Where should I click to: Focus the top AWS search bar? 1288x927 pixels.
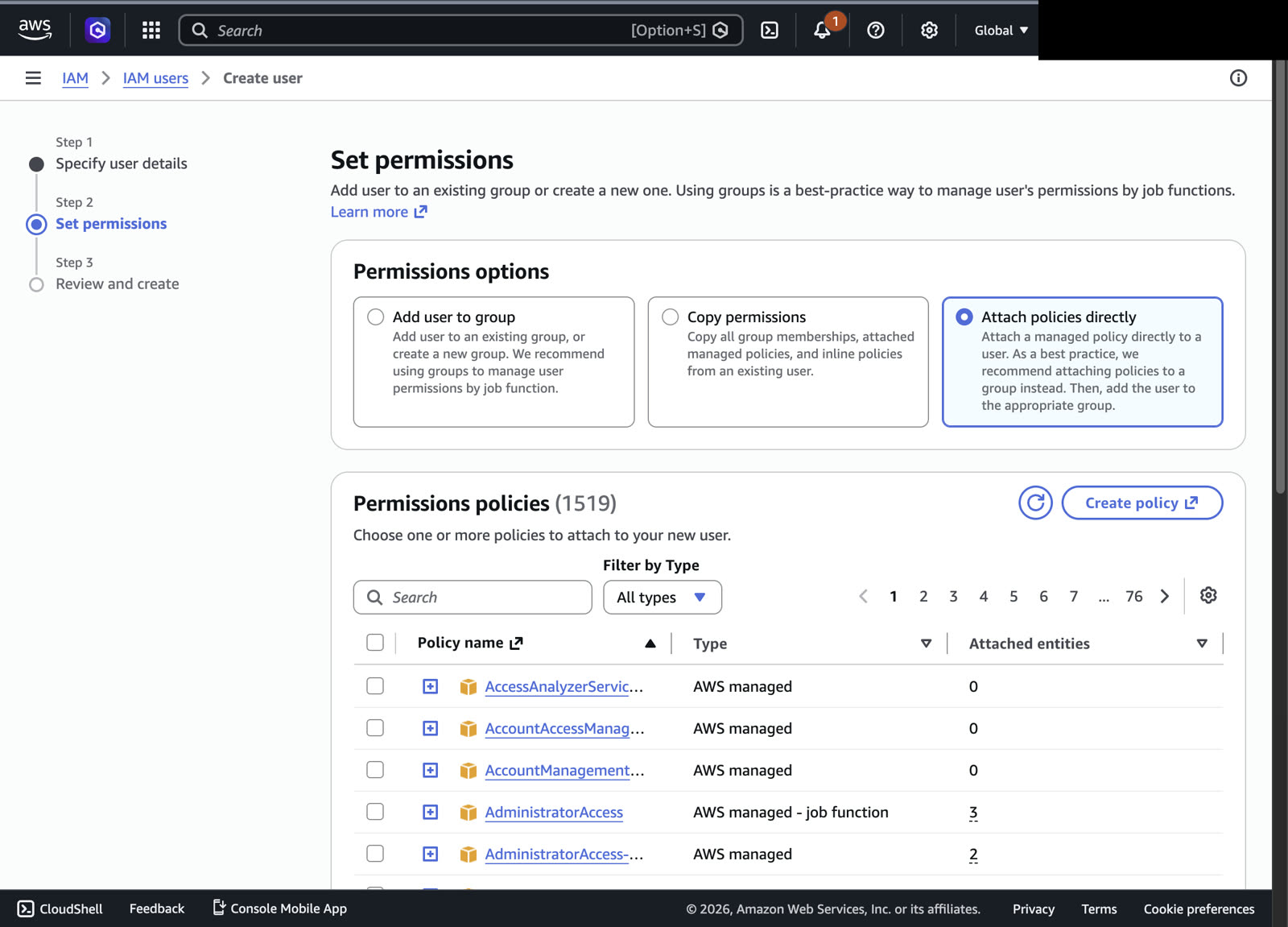(x=461, y=30)
